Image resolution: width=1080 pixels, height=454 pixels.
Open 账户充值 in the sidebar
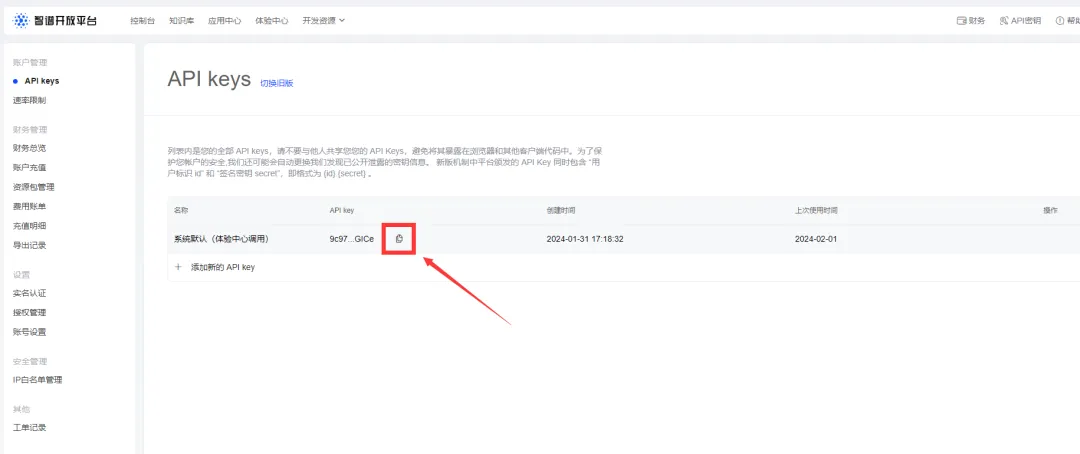coord(30,167)
